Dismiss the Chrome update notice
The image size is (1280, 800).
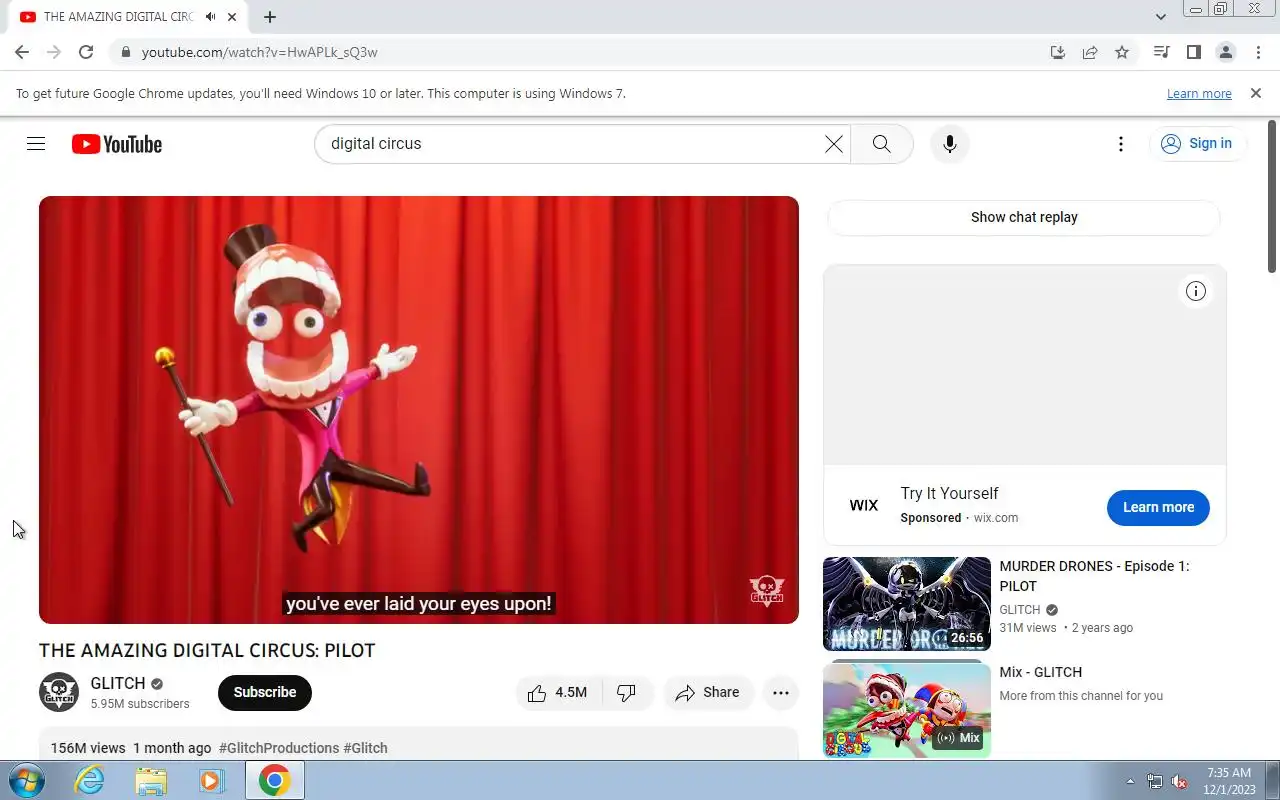1256,93
